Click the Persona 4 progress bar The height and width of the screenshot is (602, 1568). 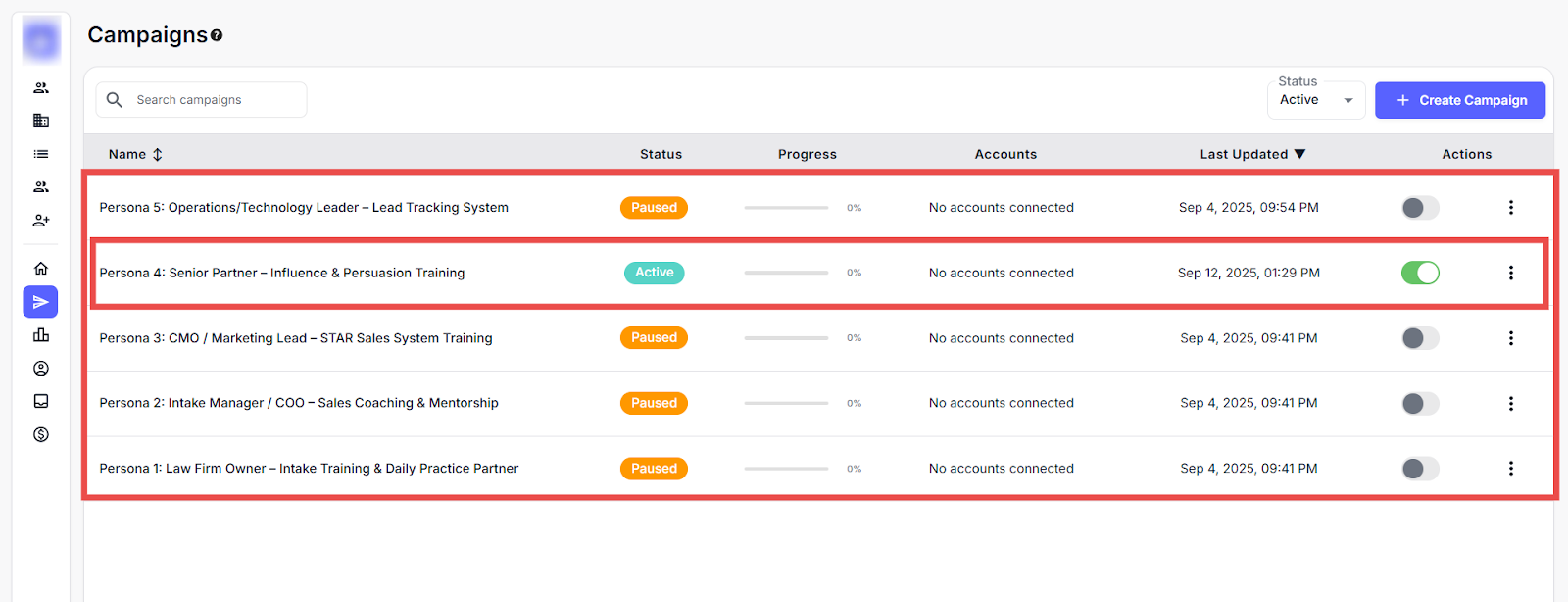(x=786, y=273)
